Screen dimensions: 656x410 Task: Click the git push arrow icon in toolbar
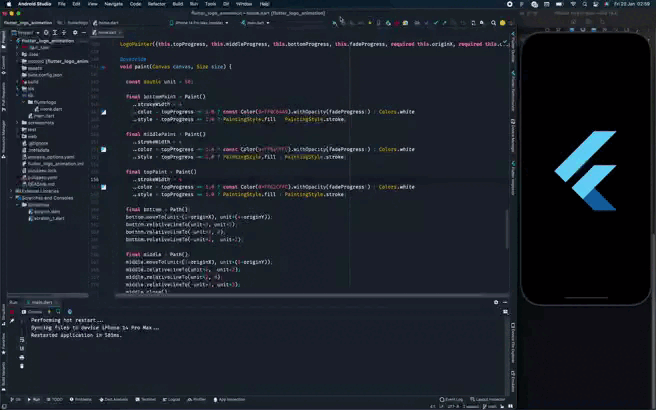(444, 23)
